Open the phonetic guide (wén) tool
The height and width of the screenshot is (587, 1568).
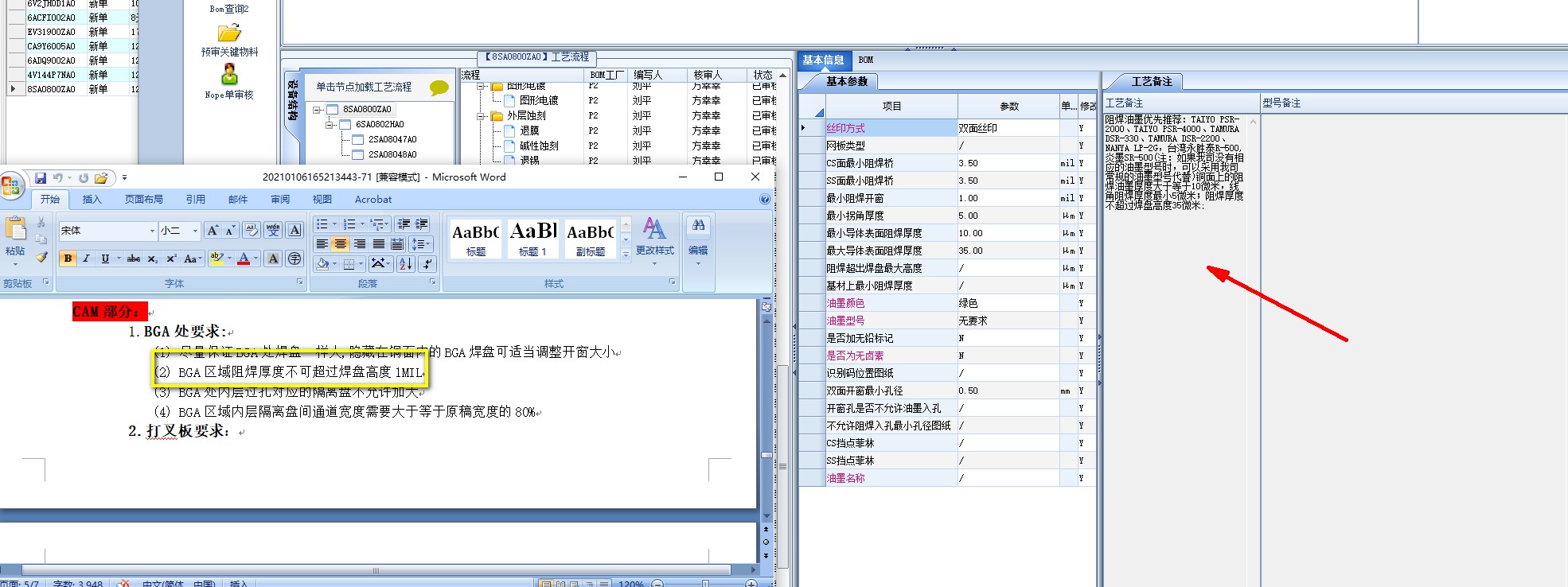273,231
